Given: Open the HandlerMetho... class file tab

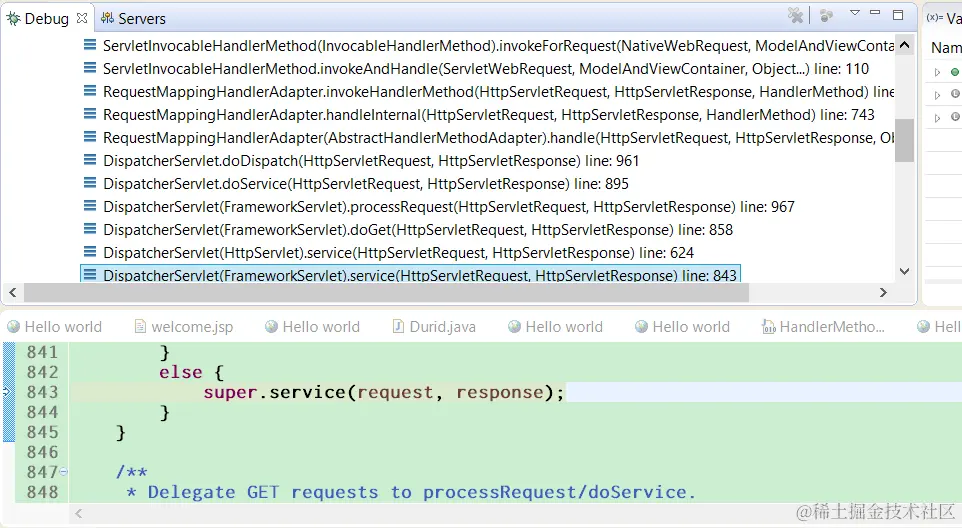Looking at the screenshot, I should point(823,327).
